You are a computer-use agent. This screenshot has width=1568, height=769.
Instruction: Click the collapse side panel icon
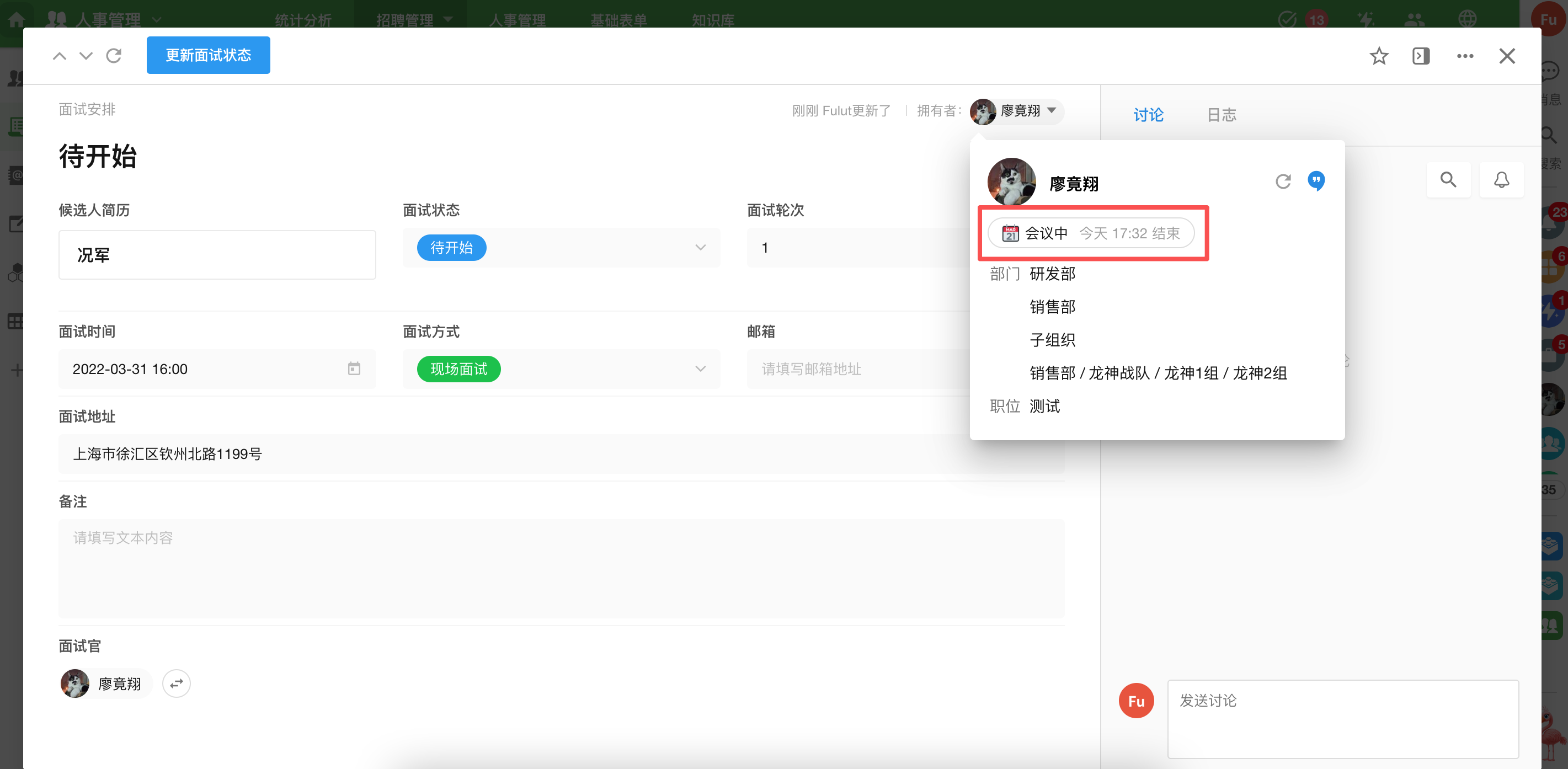tap(1421, 56)
